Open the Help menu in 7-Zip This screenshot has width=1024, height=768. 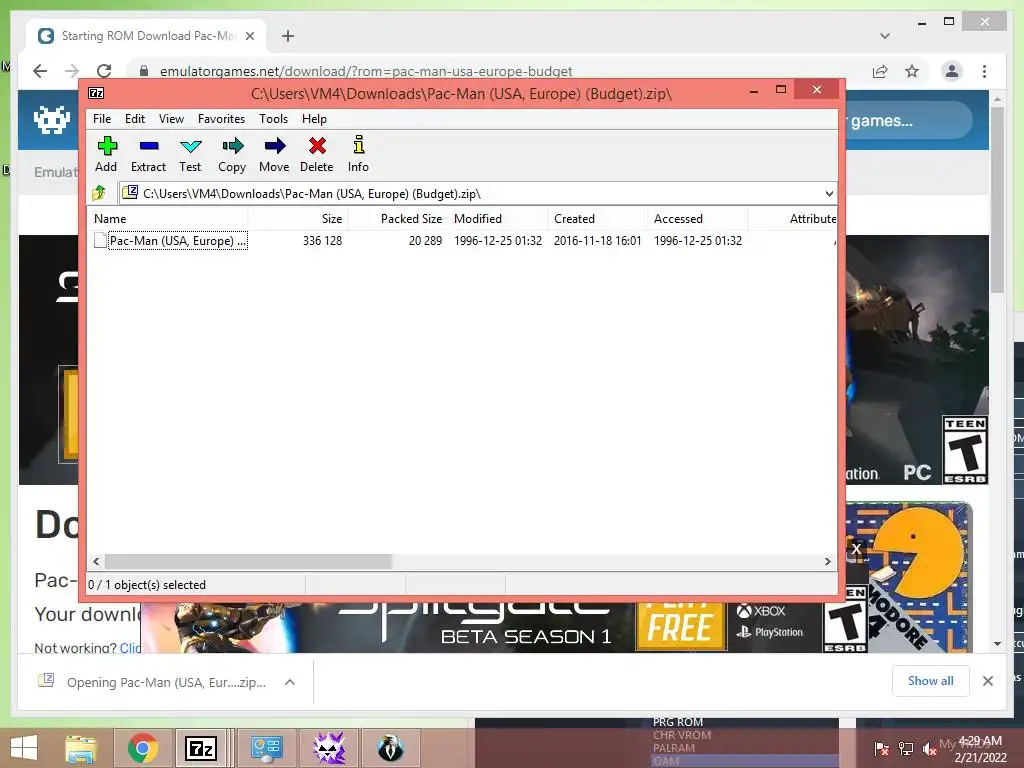tap(314, 119)
